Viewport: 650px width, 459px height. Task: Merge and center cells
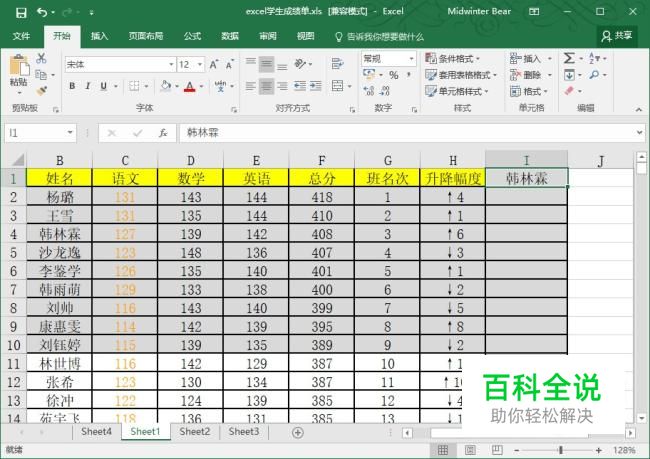[x=338, y=86]
